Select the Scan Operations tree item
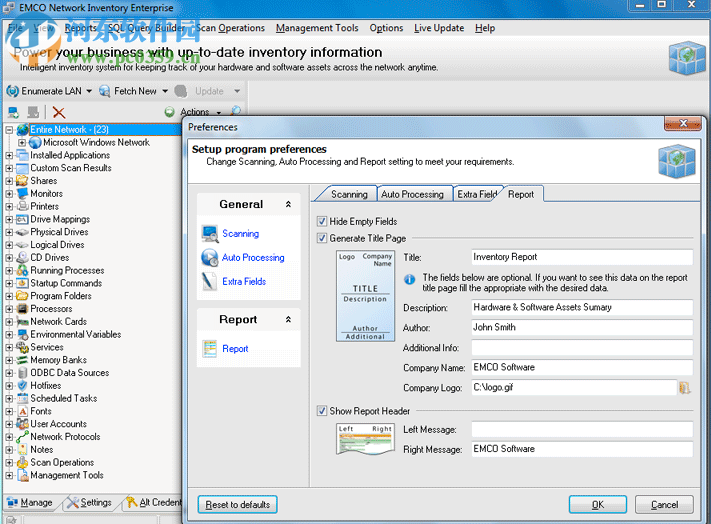The height and width of the screenshot is (524, 711). point(62,462)
